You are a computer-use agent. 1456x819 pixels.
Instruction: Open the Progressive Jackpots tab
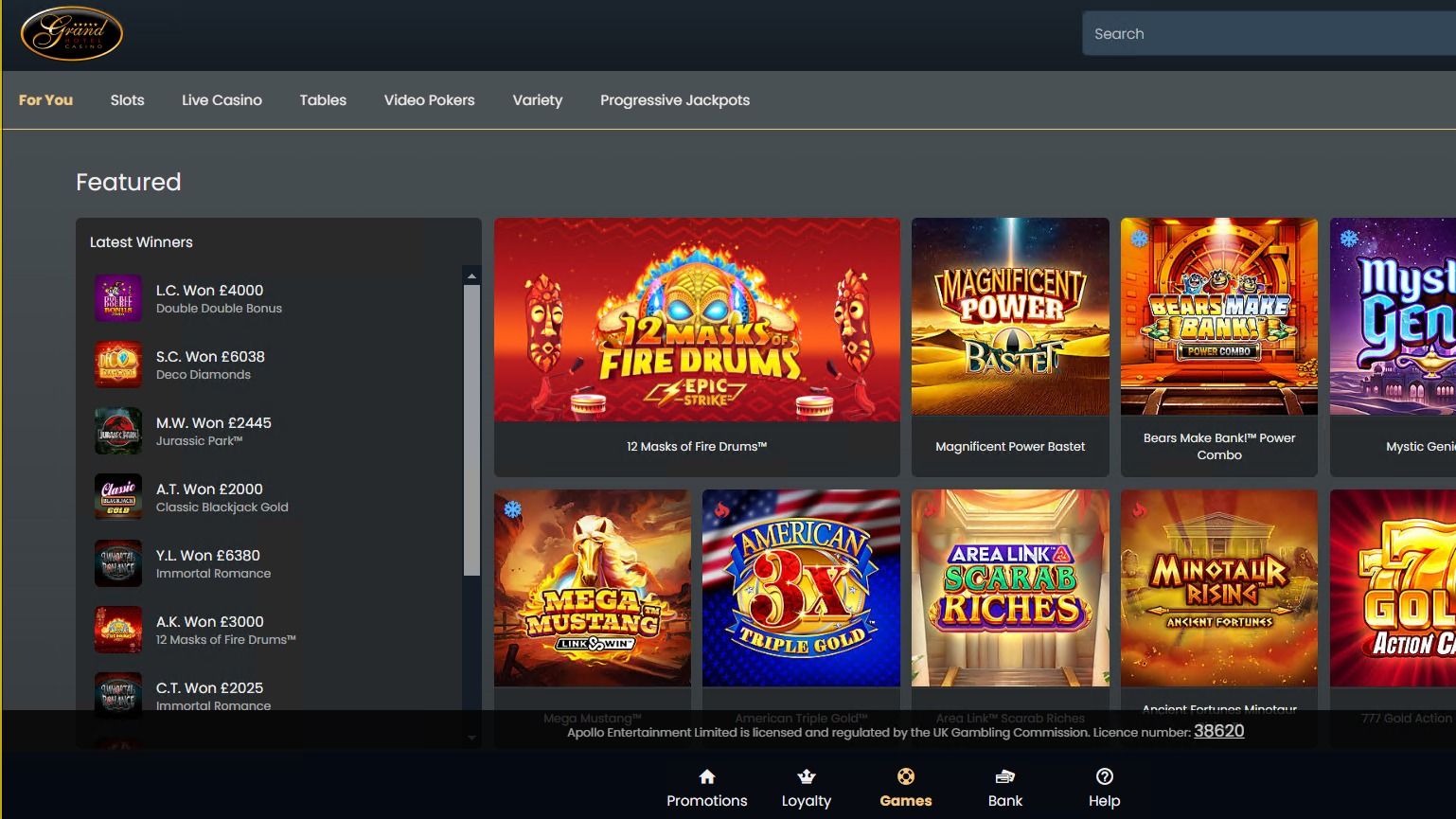pos(674,99)
